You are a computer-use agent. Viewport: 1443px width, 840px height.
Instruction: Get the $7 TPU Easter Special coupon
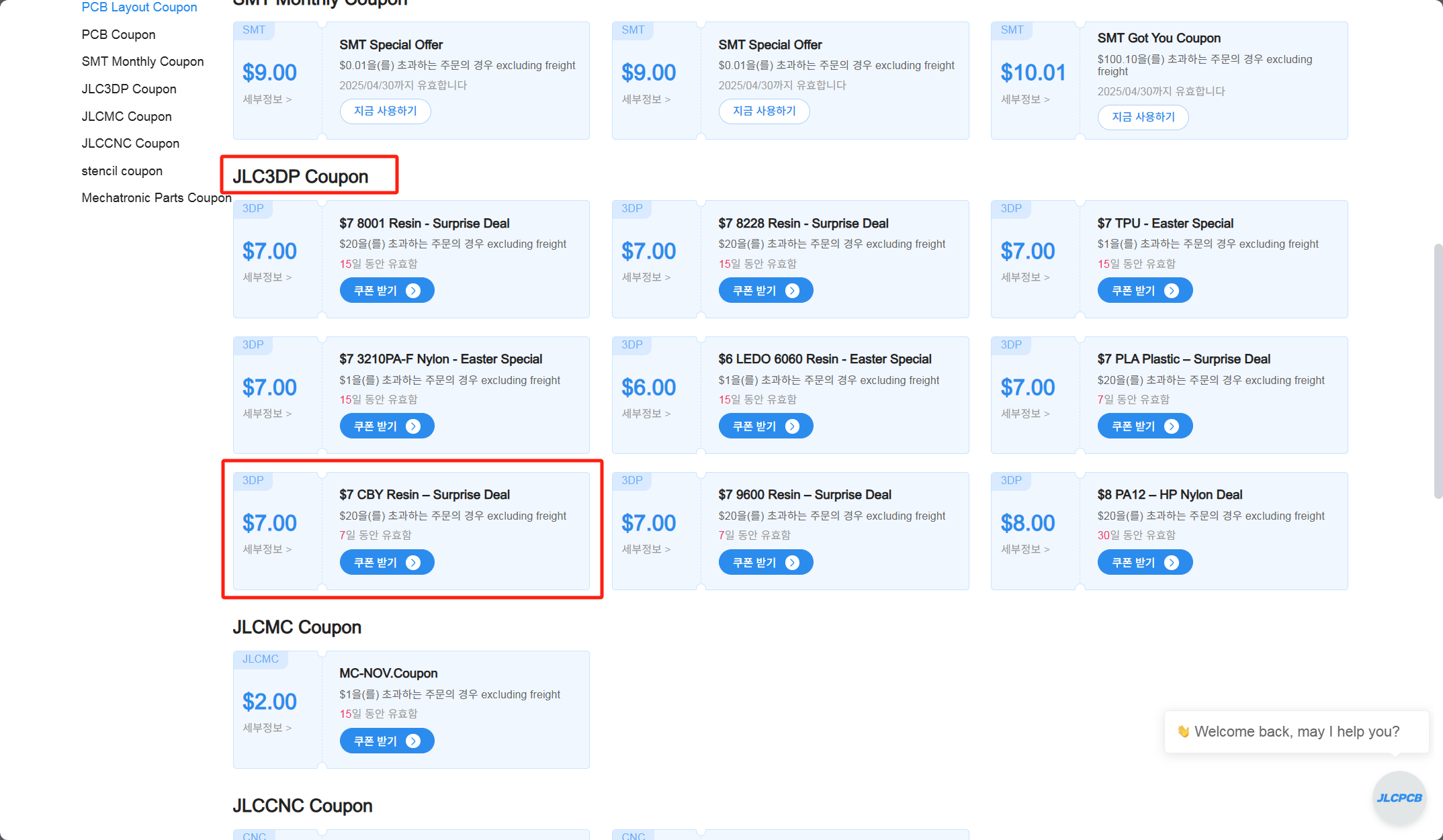(x=1145, y=291)
